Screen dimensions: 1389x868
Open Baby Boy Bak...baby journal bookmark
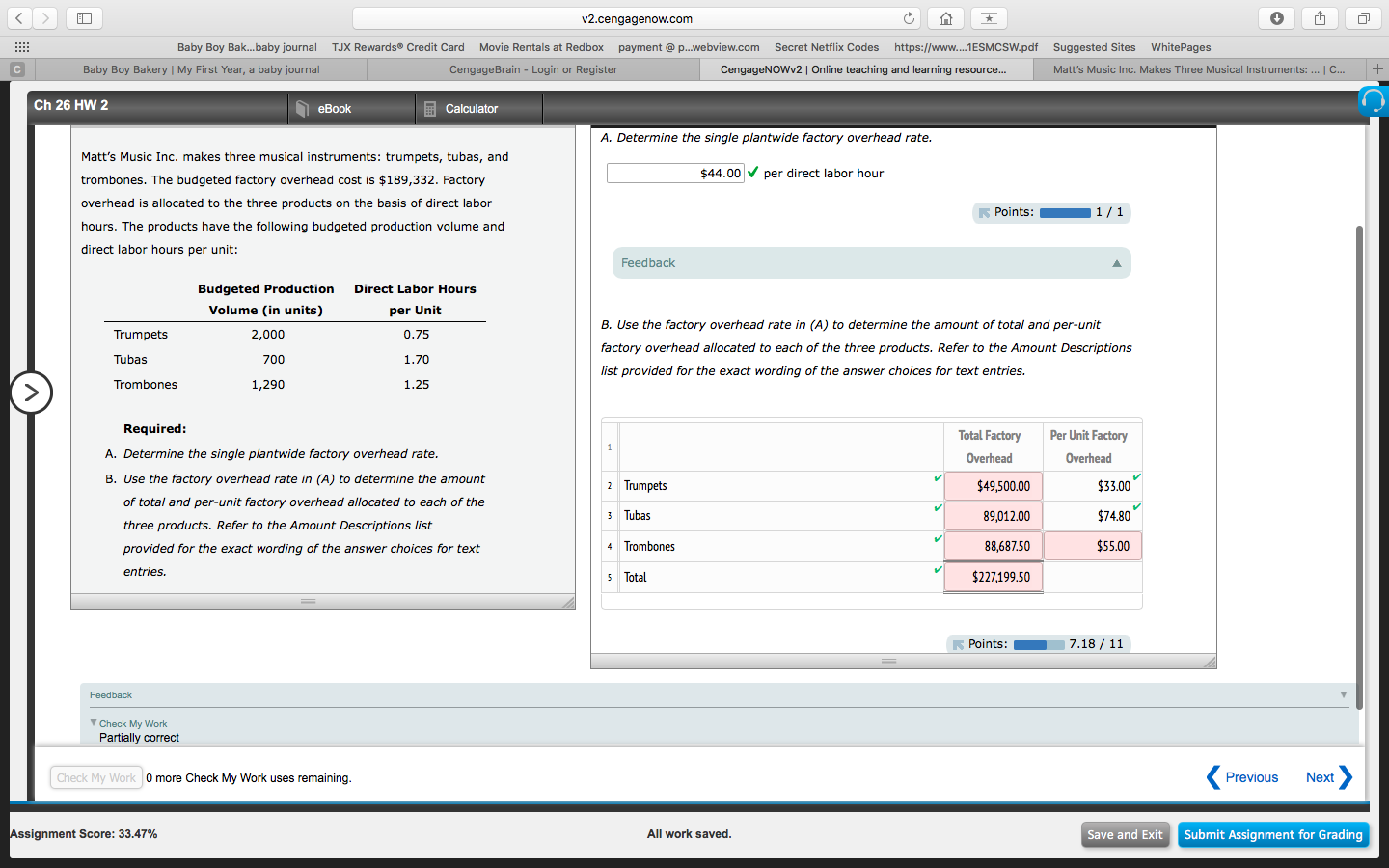[x=247, y=47]
